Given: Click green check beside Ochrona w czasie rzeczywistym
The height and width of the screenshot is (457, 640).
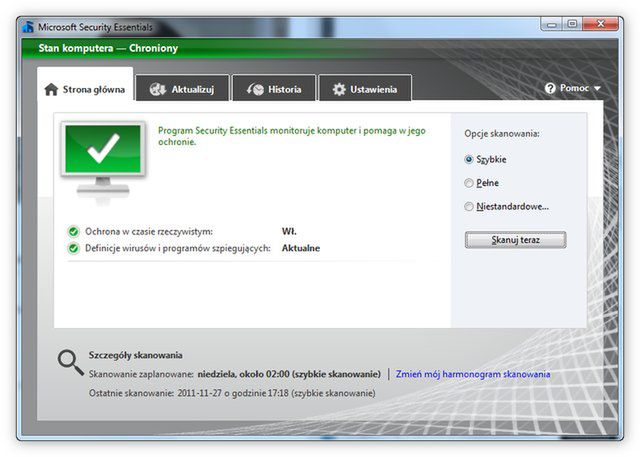Looking at the screenshot, I should [x=73, y=232].
